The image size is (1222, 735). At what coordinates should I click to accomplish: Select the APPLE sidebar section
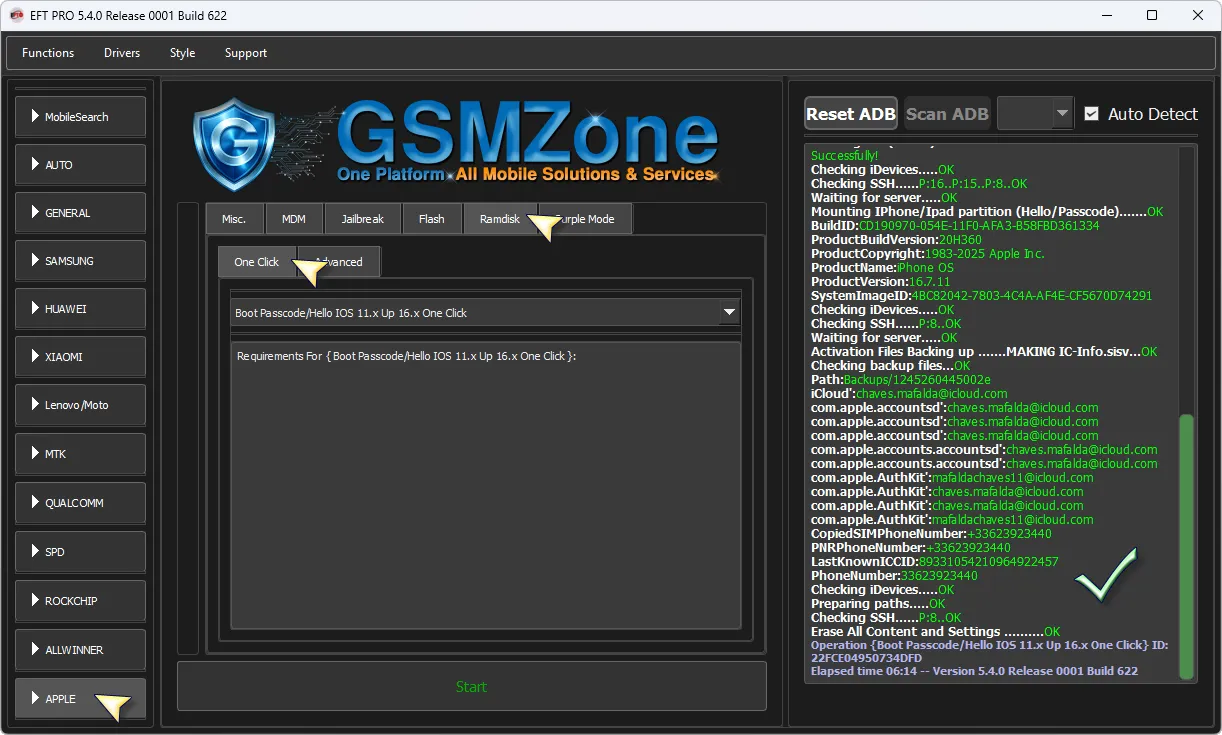pyautogui.click(x=80, y=699)
